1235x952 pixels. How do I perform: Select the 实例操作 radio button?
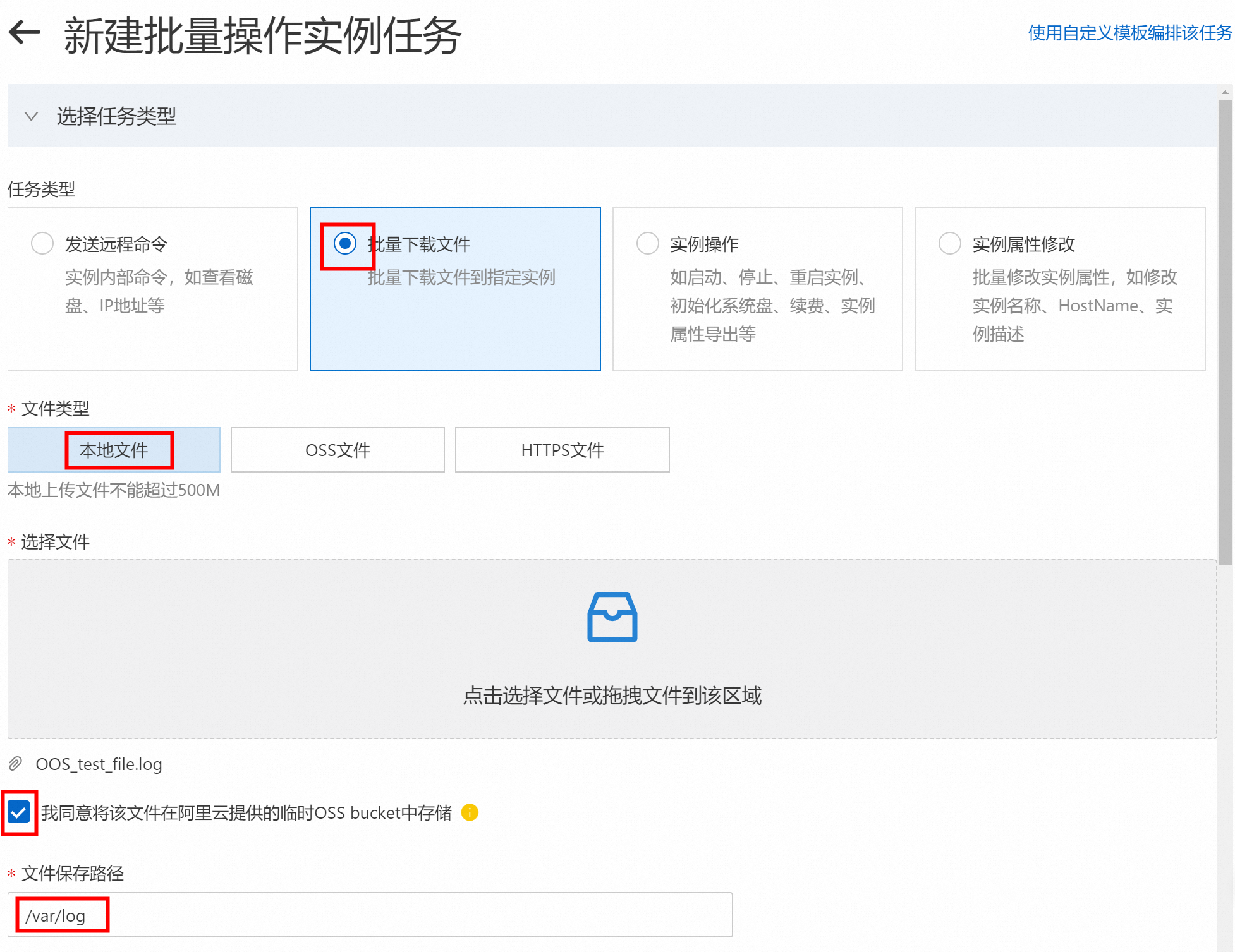point(647,243)
